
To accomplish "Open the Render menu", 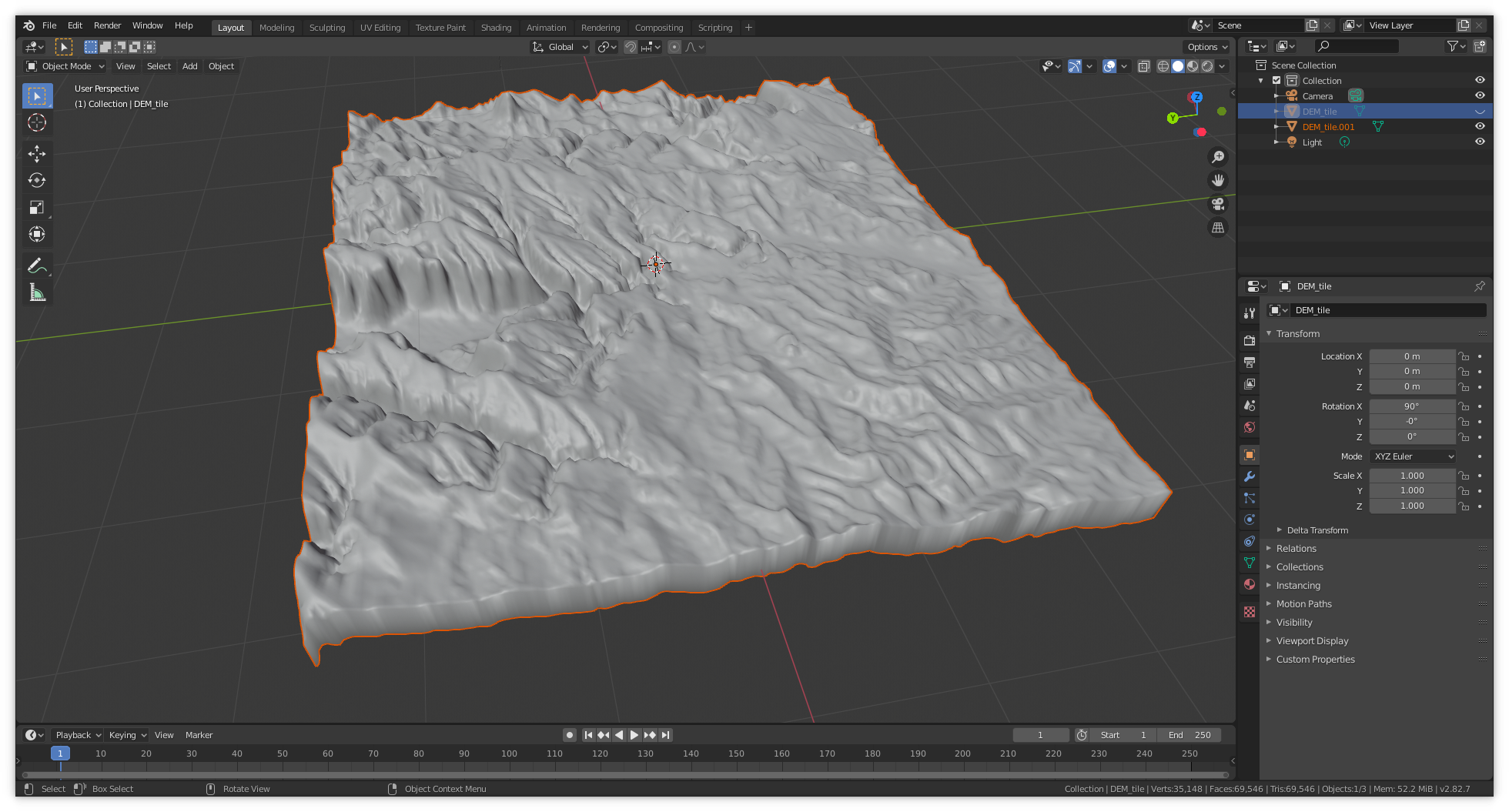I will point(107,25).
